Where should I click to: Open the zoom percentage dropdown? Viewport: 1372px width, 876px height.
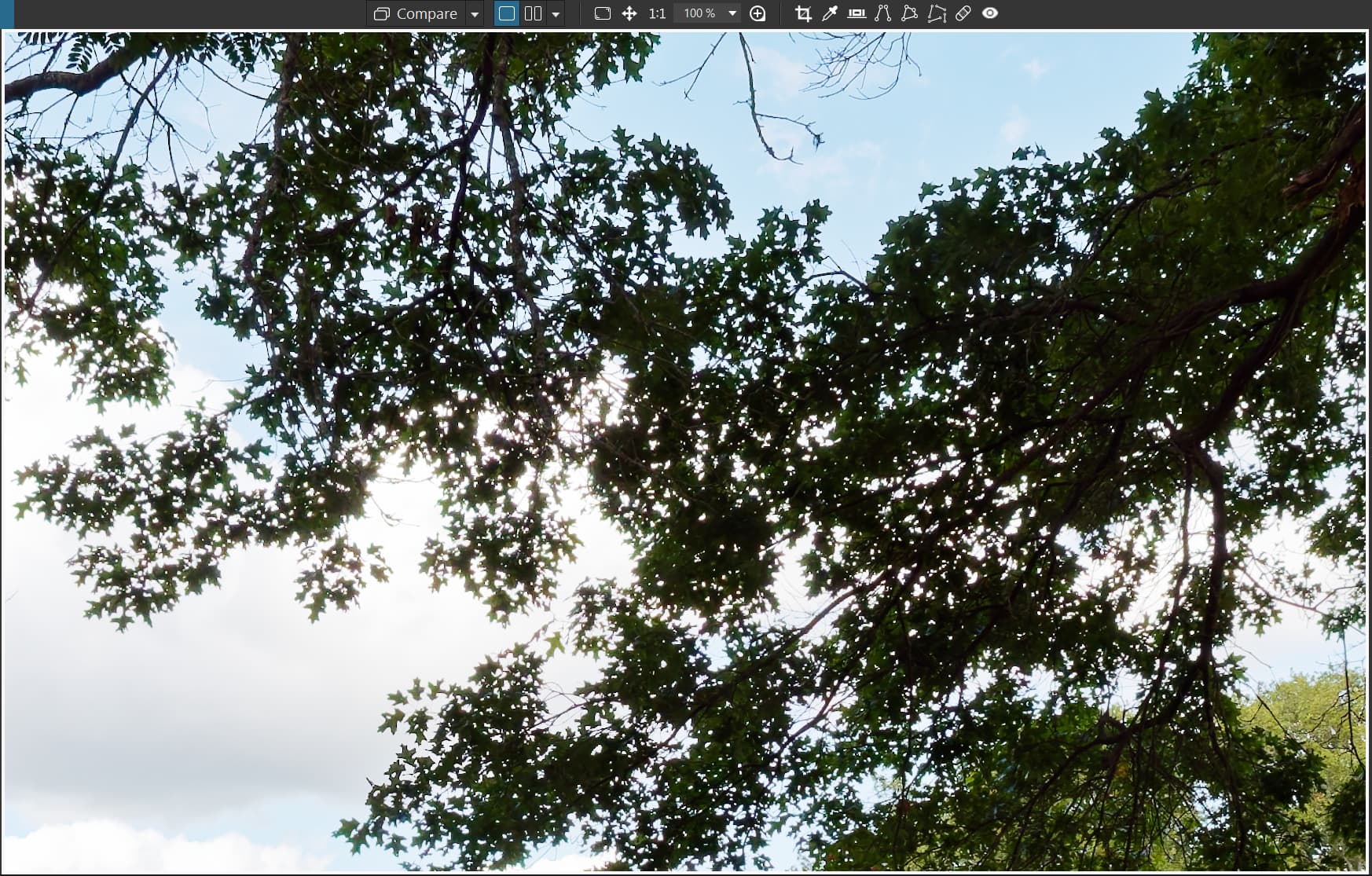coord(732,13)
